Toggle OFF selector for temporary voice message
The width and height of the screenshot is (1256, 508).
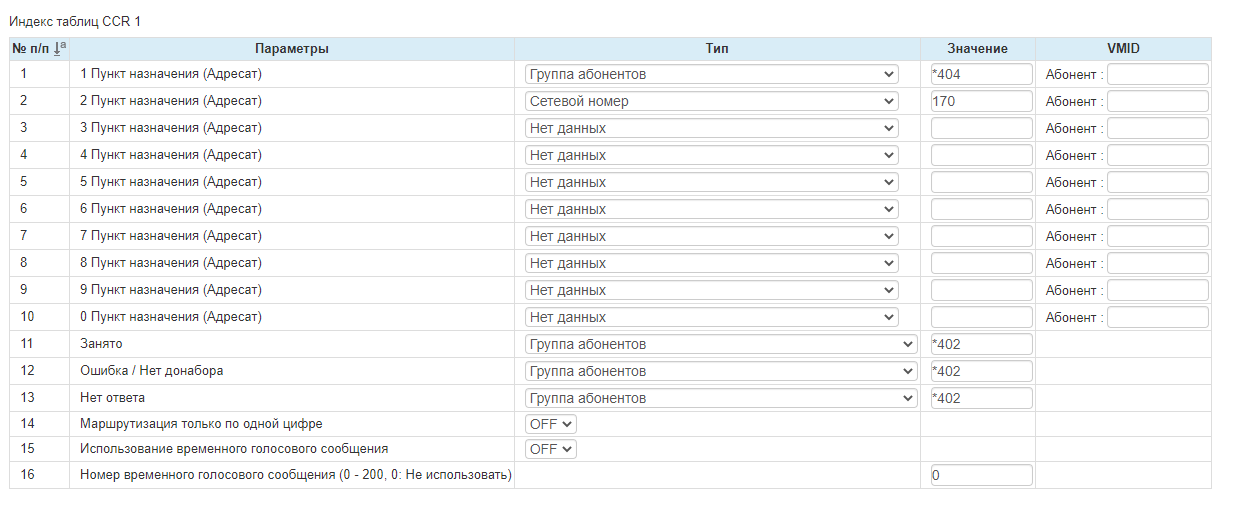coord(551,449)
